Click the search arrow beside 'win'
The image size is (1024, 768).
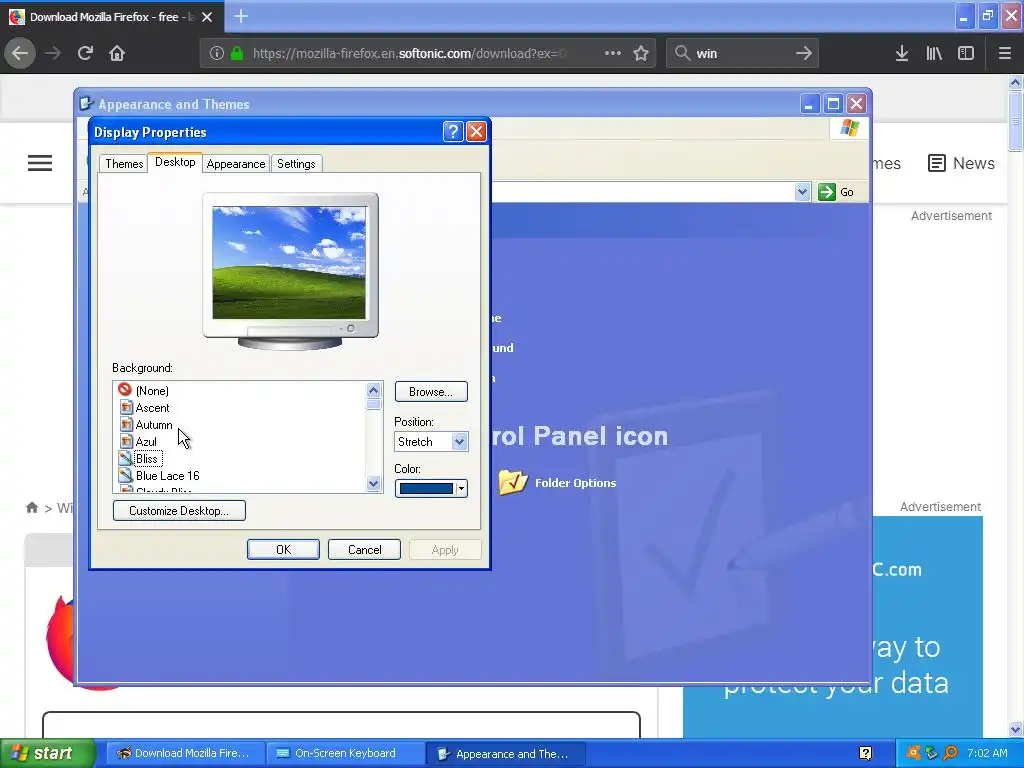[x=804, y=53]
